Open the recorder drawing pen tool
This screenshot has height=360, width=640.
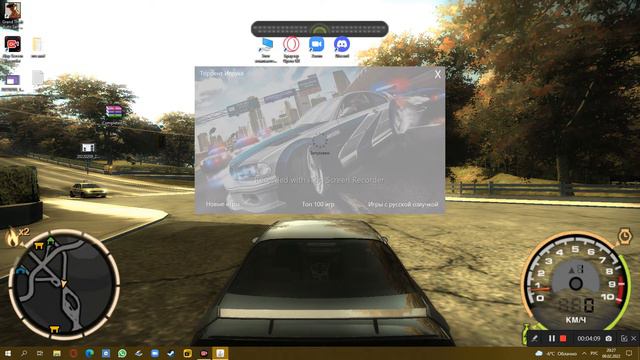click(535, 338)
